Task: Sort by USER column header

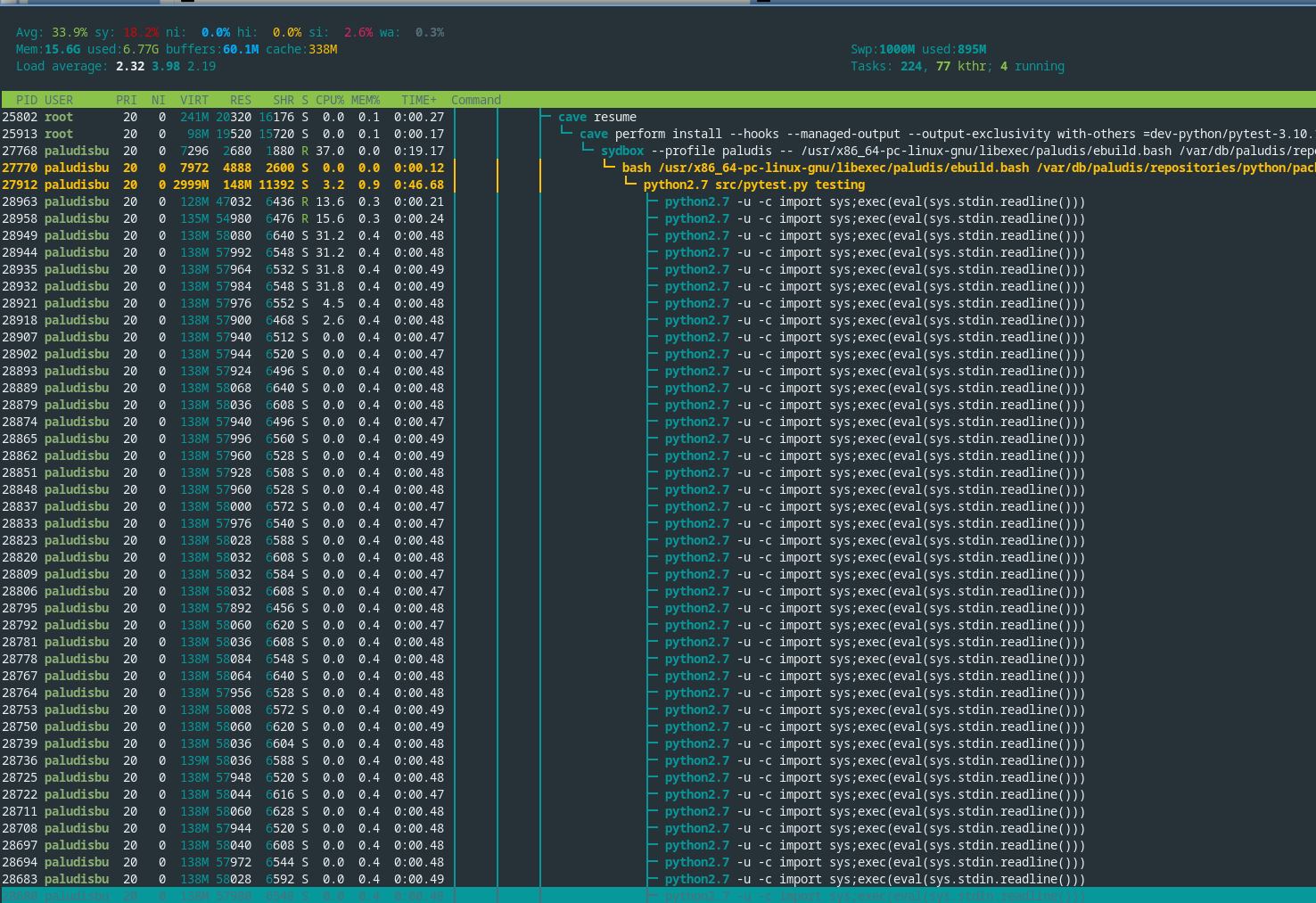Action: click(59, 100)
